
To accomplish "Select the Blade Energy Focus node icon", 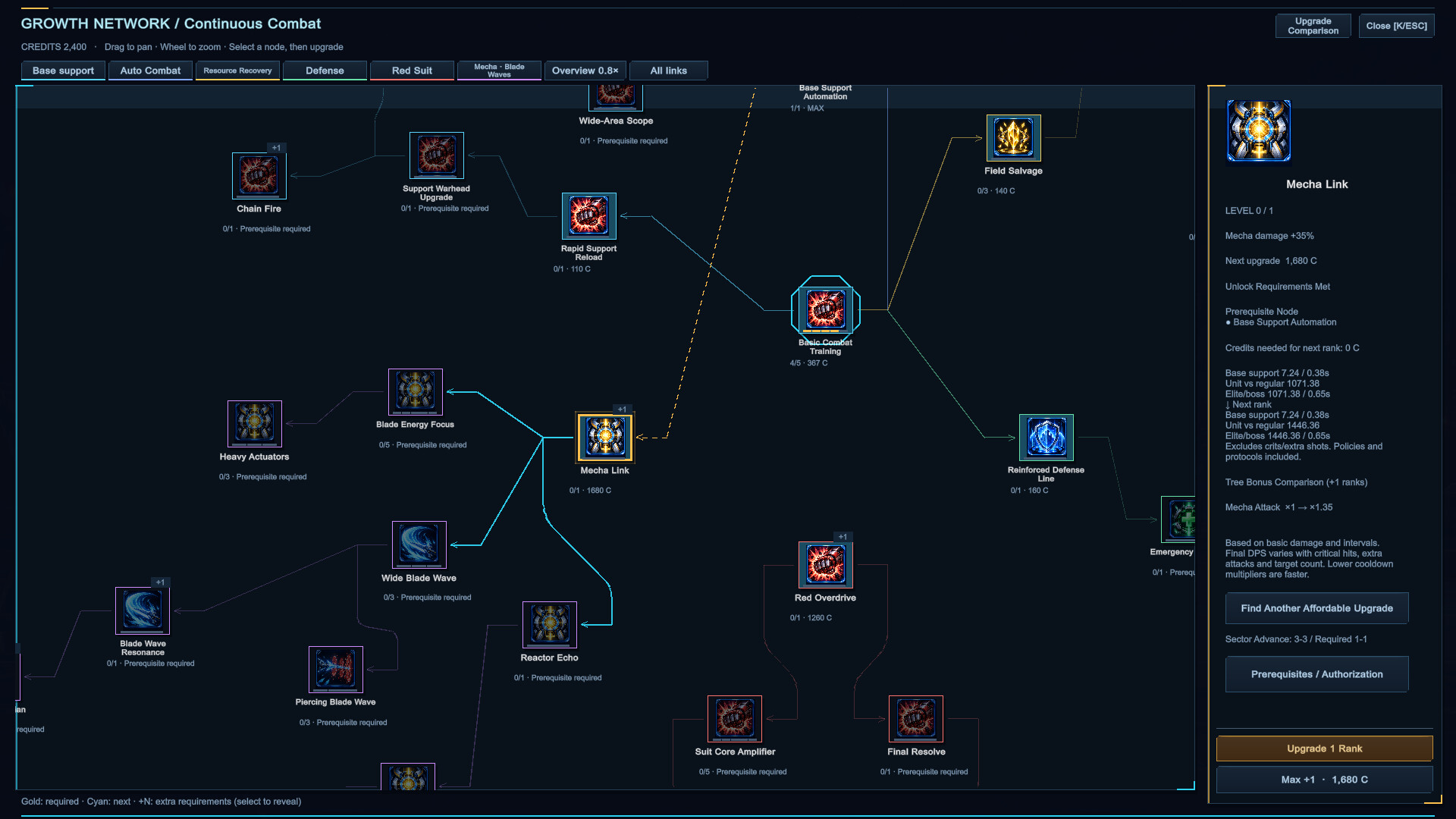I will point(416,392).
